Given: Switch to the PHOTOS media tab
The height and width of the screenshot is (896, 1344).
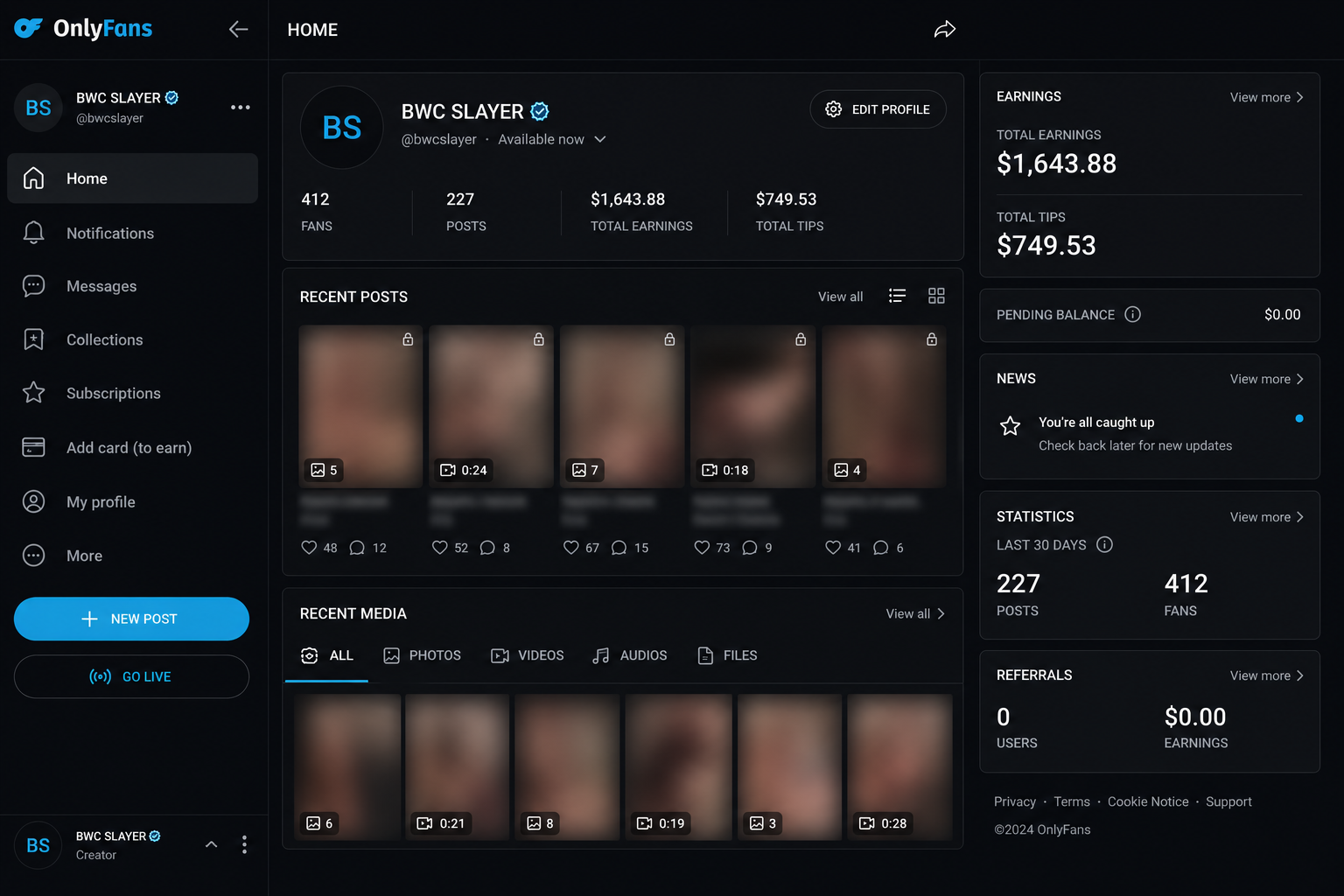Looking at the screenshot, I should (x=422, y=655).
